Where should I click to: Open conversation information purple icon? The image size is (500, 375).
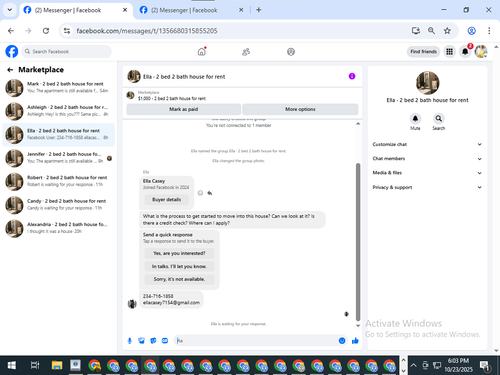click(x=352, y=76)
